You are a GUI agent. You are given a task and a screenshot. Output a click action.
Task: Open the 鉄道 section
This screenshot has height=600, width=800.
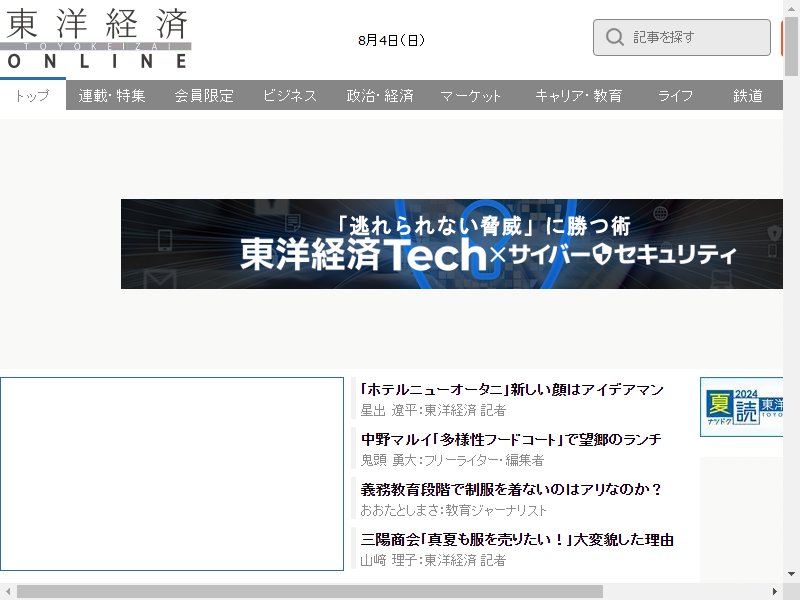tap(747, 95)
